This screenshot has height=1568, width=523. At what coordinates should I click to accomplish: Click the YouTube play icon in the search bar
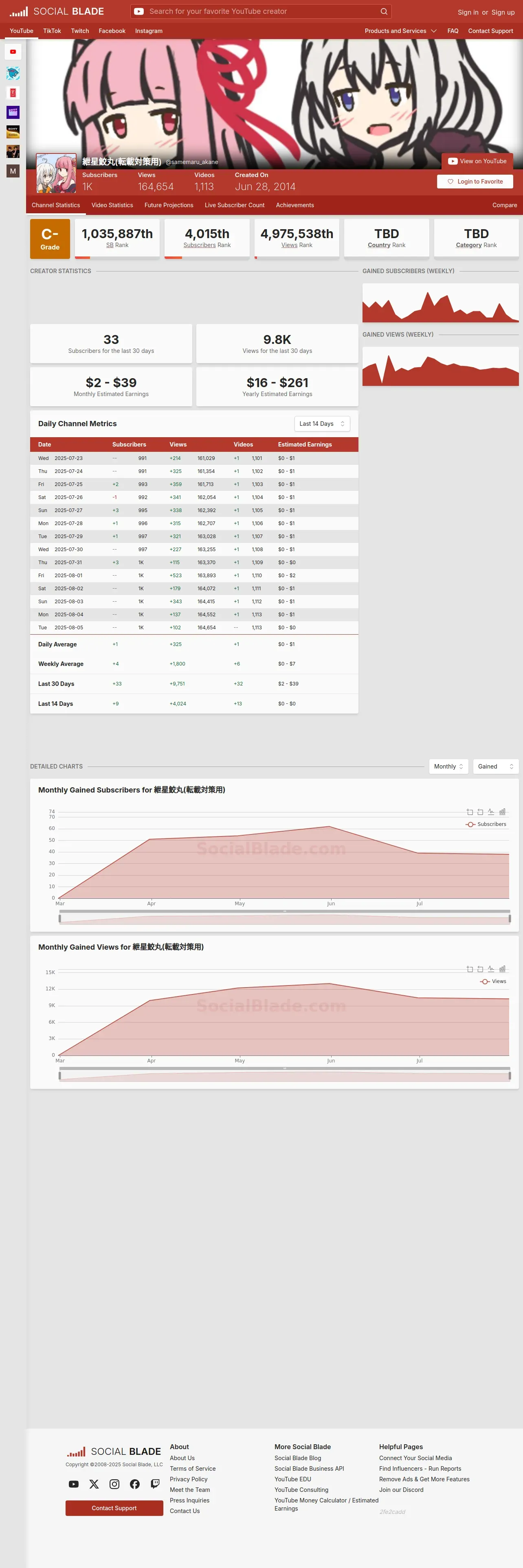[139, 11]
